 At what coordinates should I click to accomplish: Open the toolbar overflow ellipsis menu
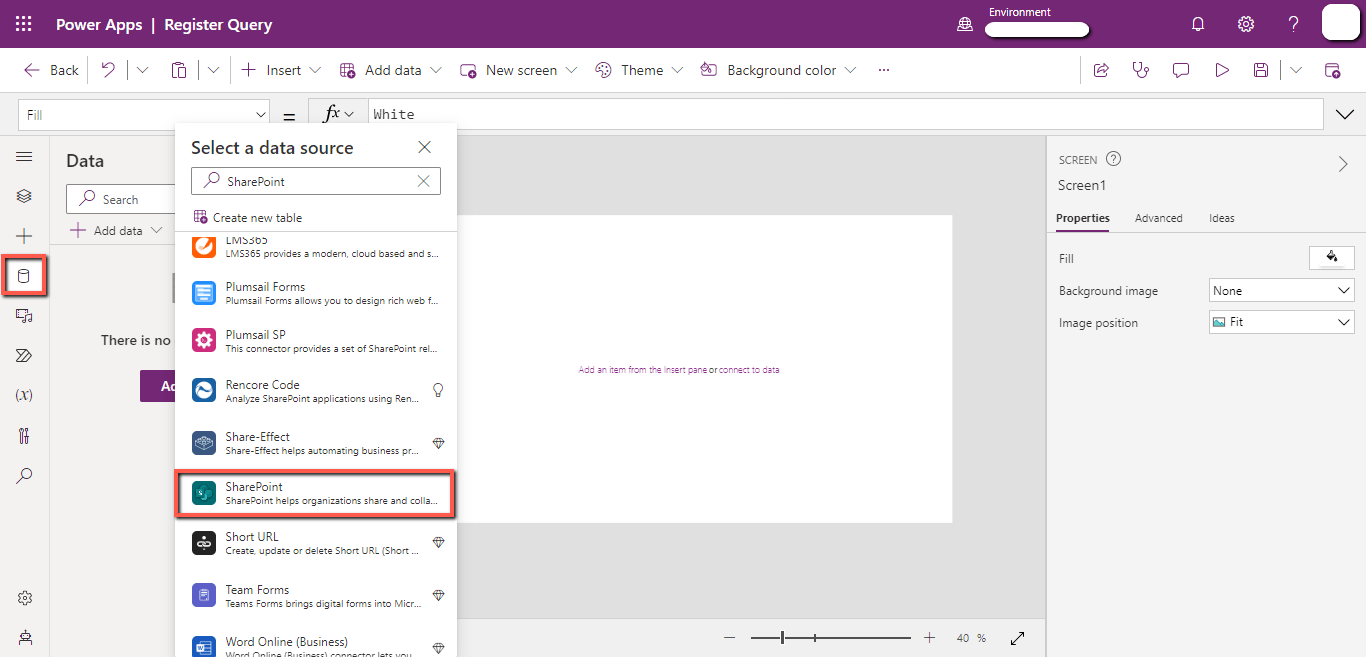pyautogui.click(x=884, y=70)
